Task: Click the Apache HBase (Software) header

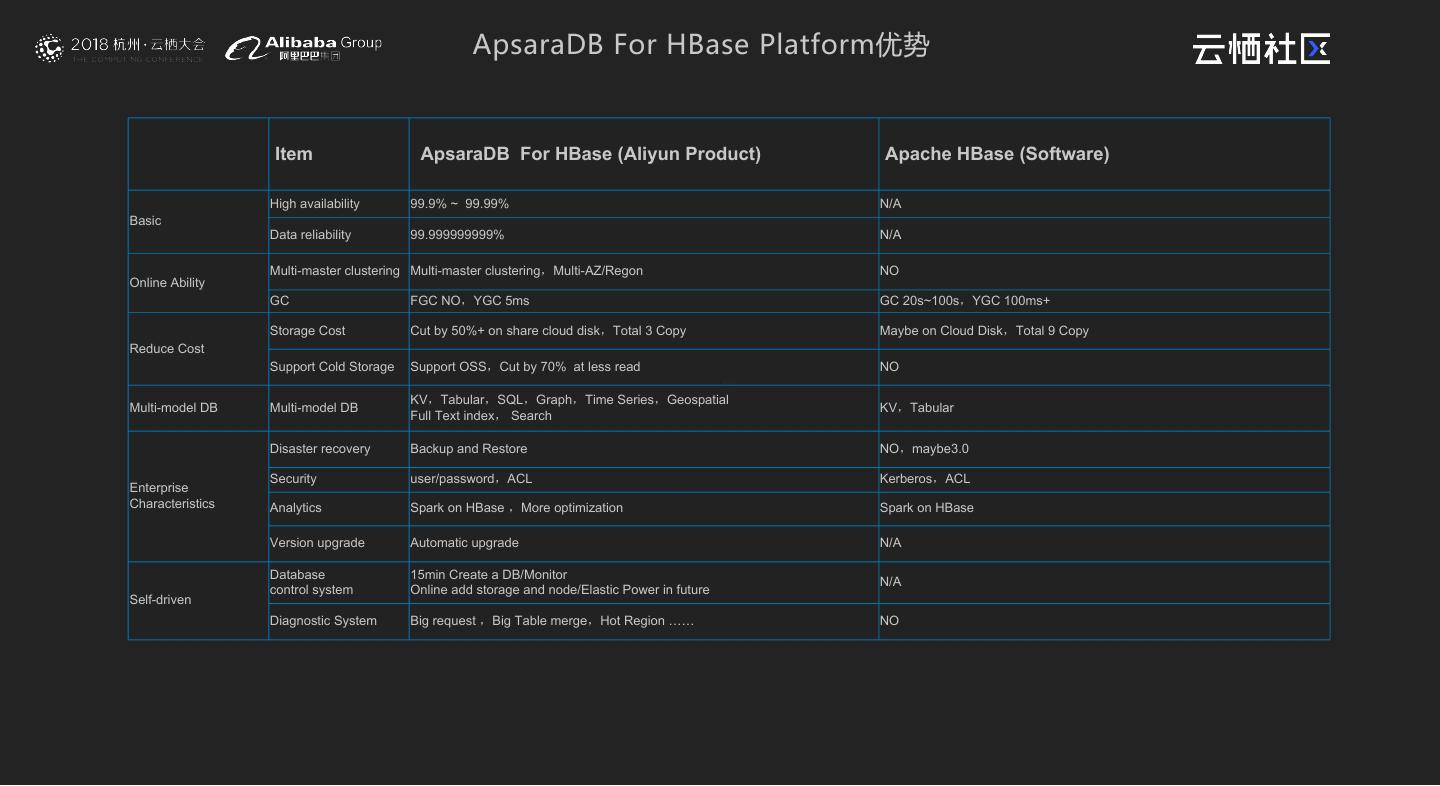Action: [996, 154]
